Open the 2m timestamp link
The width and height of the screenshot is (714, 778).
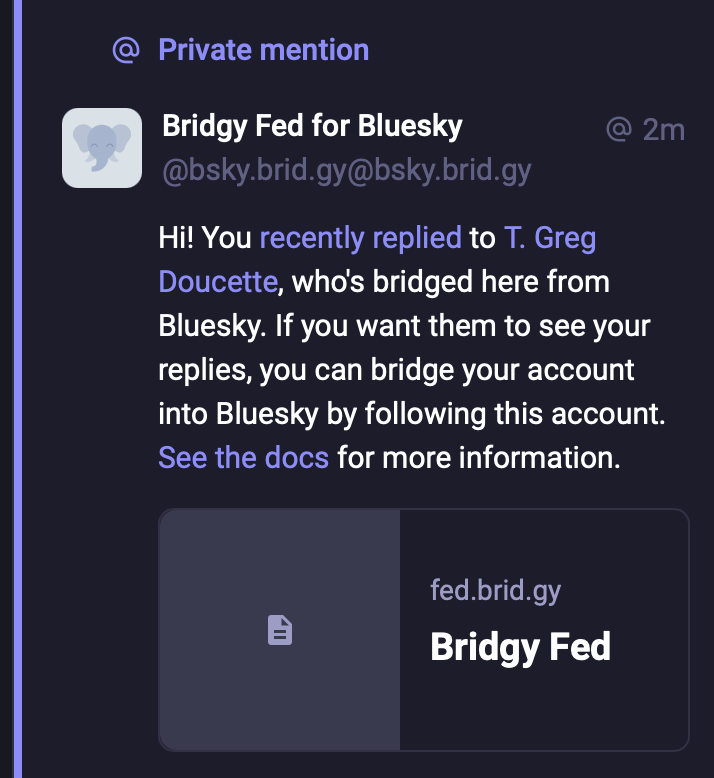pyautogui.click(x=663, y=129)
